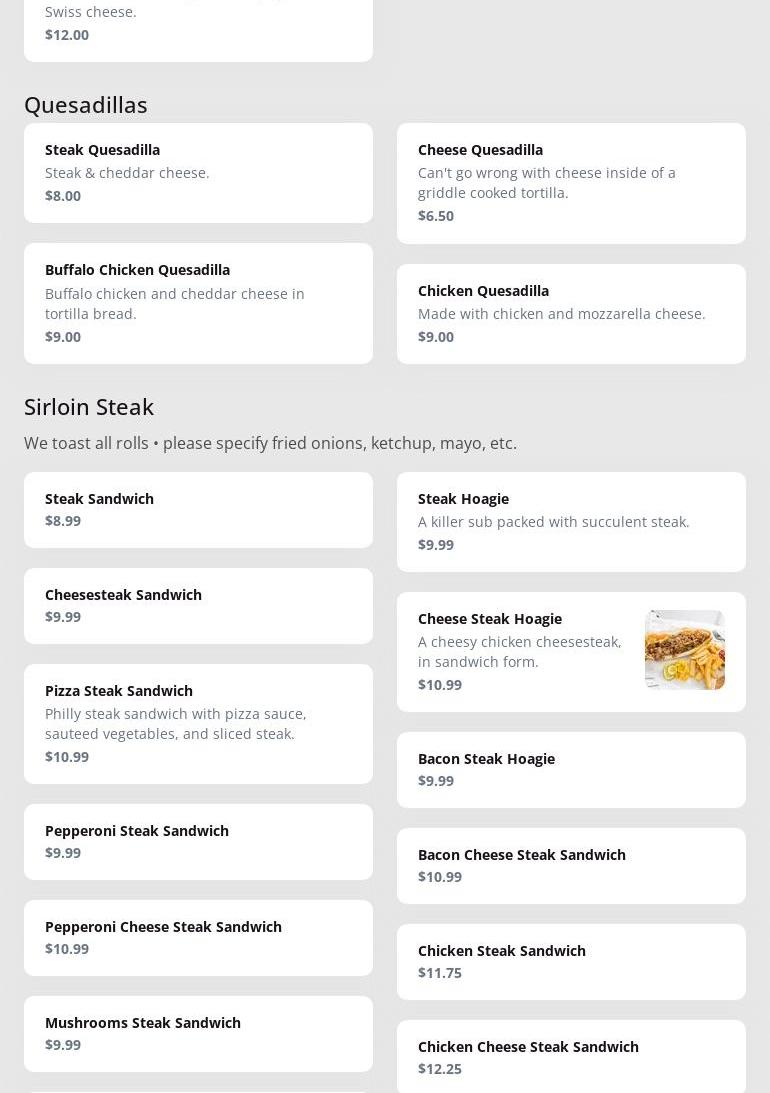Select the Cheese Quesadilla menu card
770x1093 pixels.
(x=571, y=182)
